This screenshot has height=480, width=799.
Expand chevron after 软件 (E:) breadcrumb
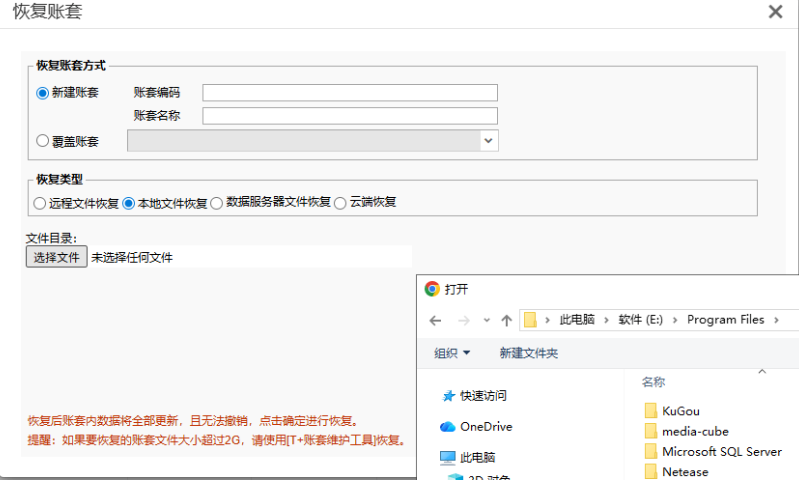(675, 320)
